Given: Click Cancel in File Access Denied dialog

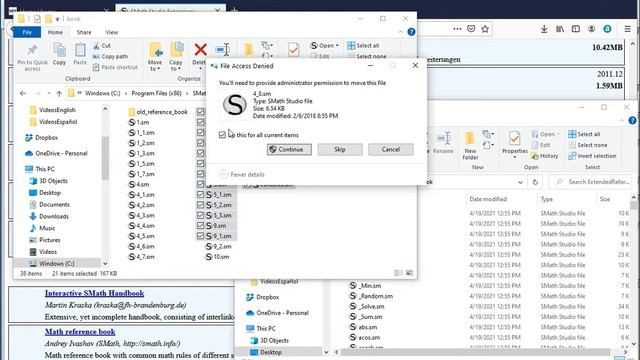Looking at the screenshot, I should [x=391, y=149].
